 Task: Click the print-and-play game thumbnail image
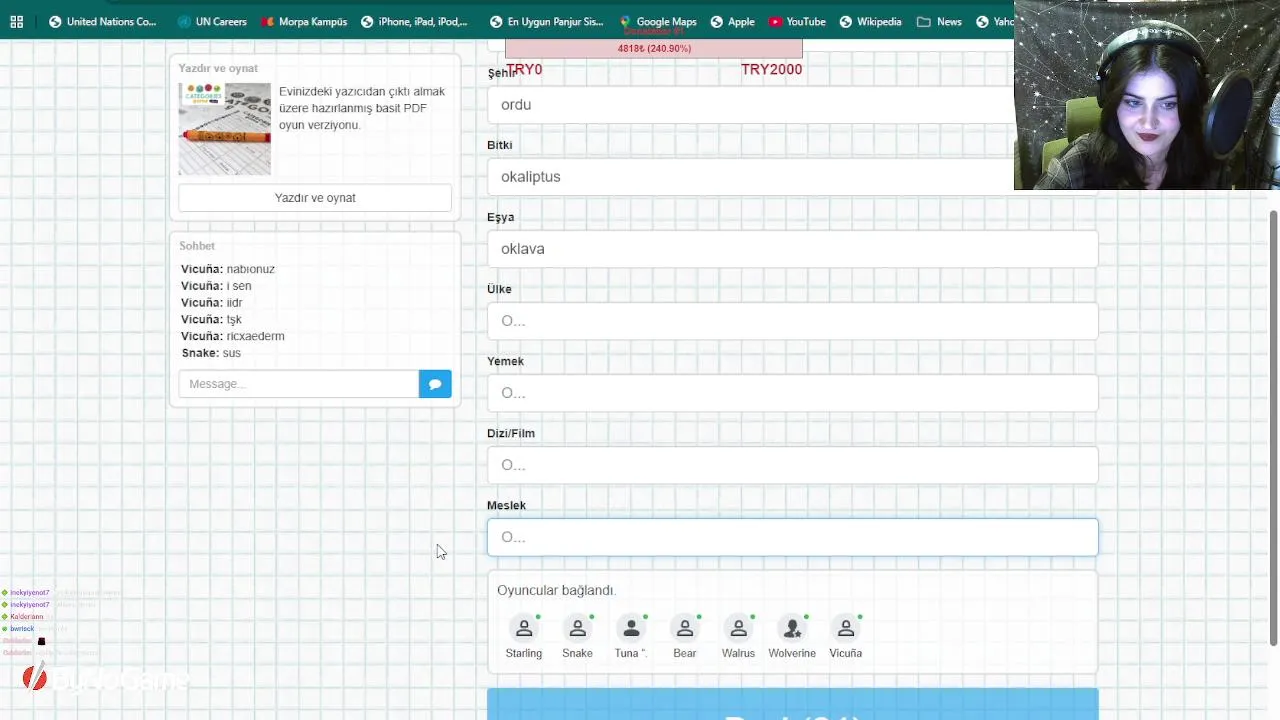pyautogui.click(x=224, y=129)
